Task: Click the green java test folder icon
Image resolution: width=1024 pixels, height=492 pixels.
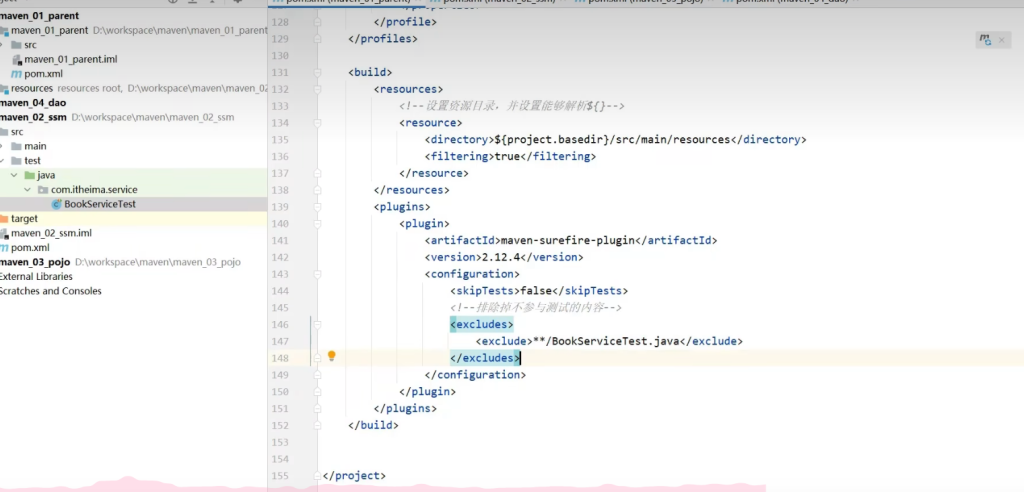Action: (29, 175)
